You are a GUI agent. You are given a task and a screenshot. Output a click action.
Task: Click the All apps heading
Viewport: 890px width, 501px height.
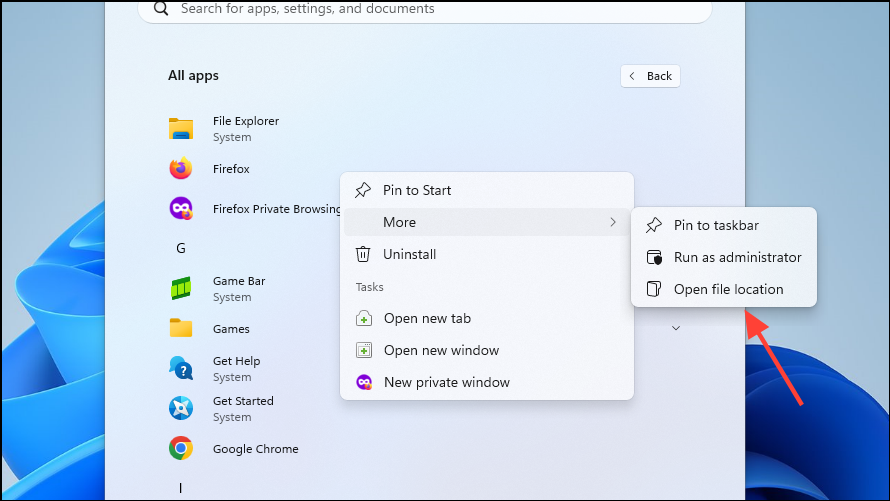[x=193, y=75]
